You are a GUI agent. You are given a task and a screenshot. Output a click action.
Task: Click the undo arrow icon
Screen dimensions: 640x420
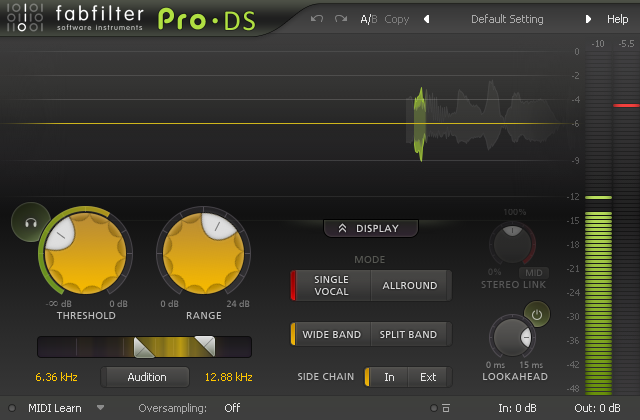pos(317,19)
